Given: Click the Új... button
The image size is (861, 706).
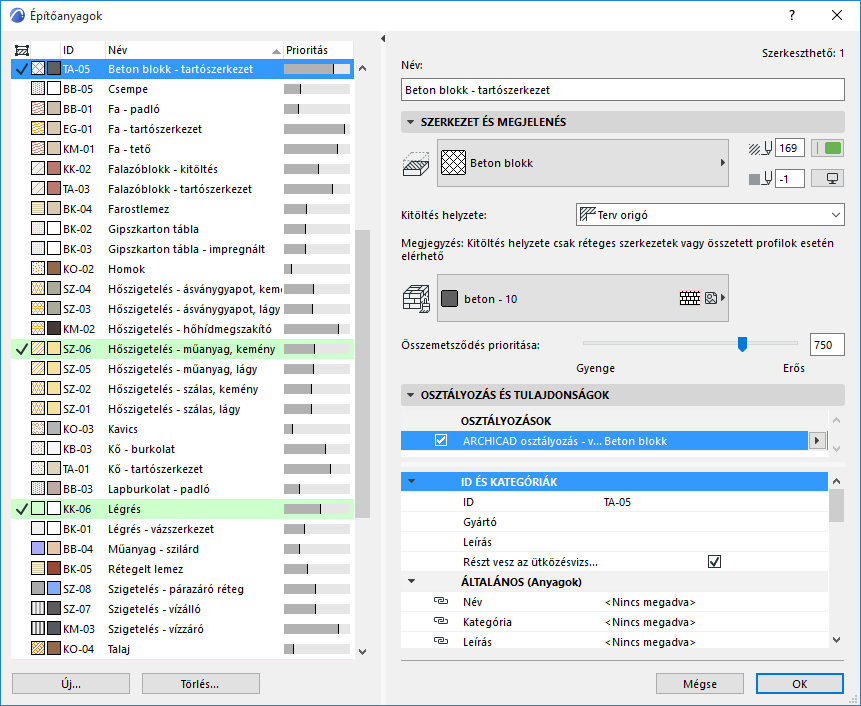Looking at the screenshot, I should tap(71, 684).
